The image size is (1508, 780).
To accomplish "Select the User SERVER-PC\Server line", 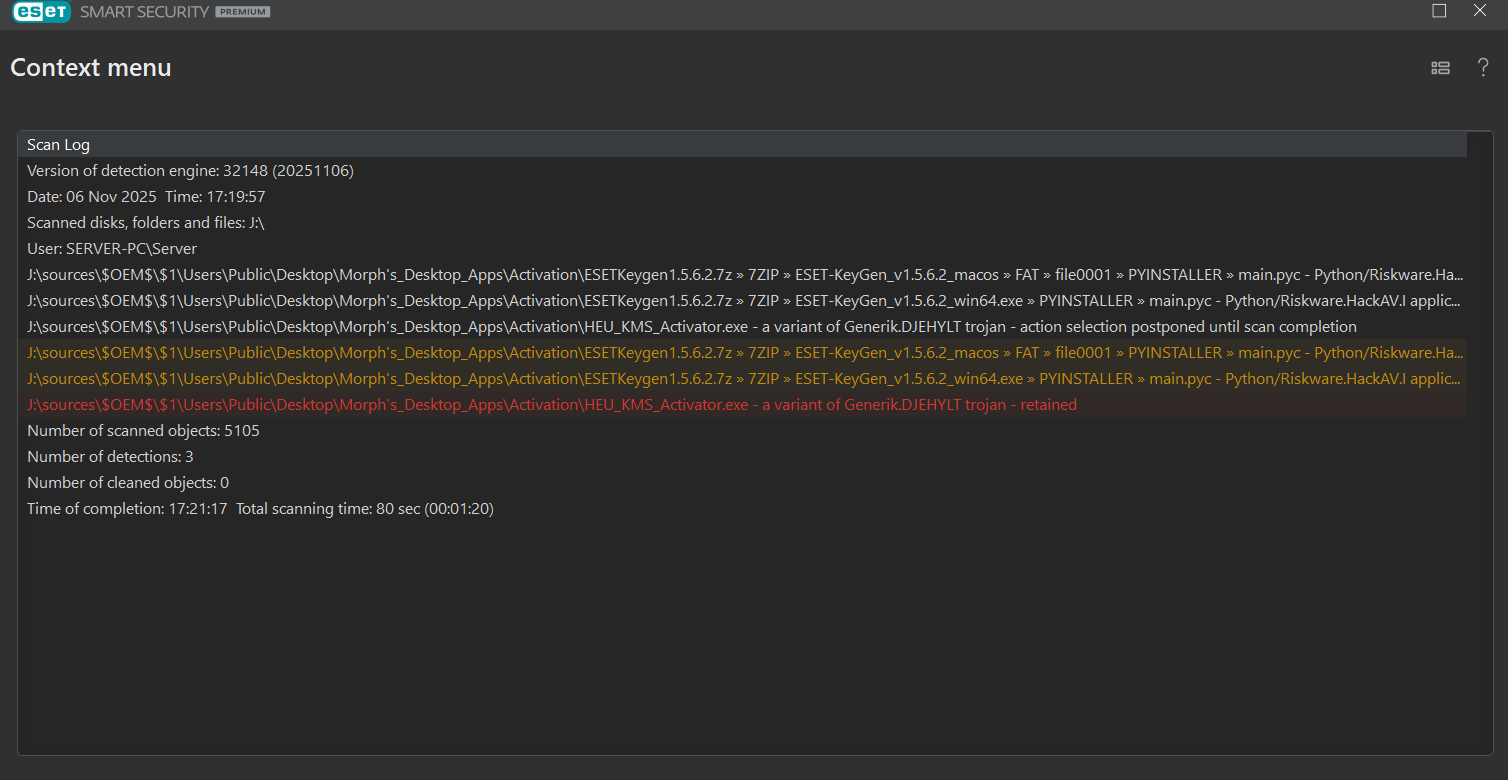I will [112, 249].
